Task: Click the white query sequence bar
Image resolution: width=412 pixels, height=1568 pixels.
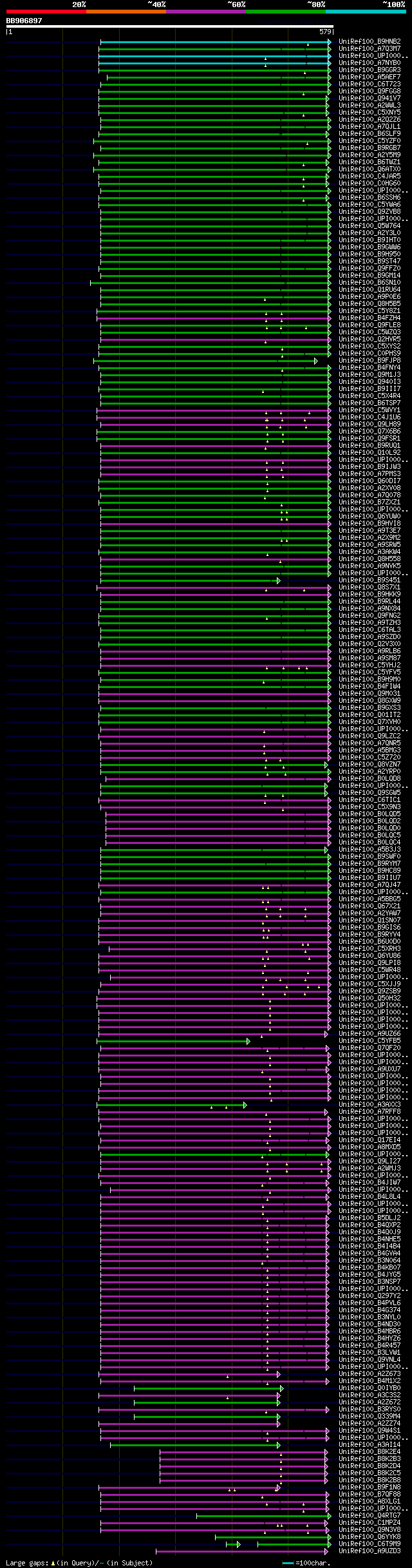Action: (170, 26)
